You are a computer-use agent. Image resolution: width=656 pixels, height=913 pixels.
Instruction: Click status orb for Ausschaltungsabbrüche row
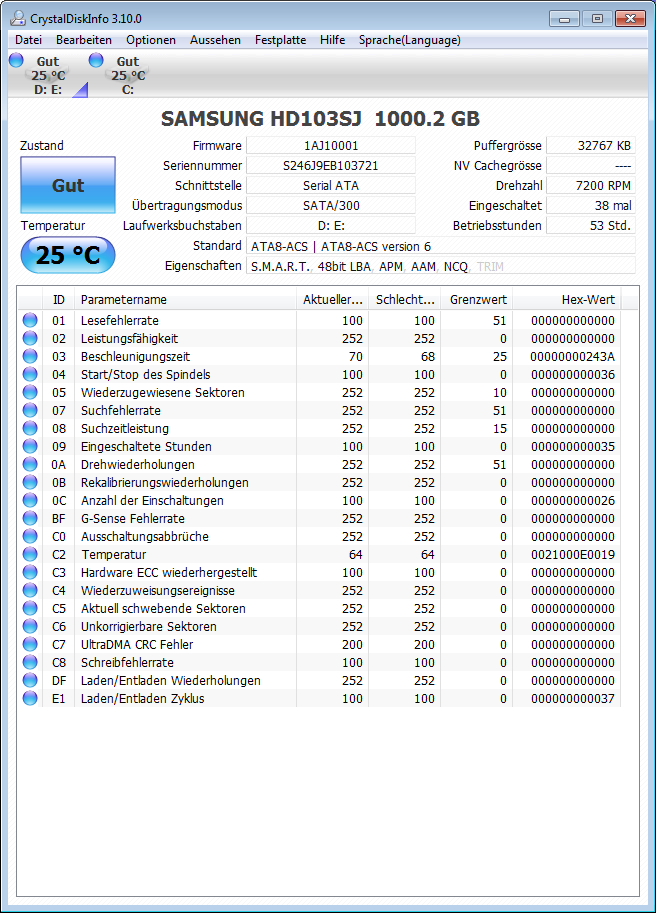point(30,536)
